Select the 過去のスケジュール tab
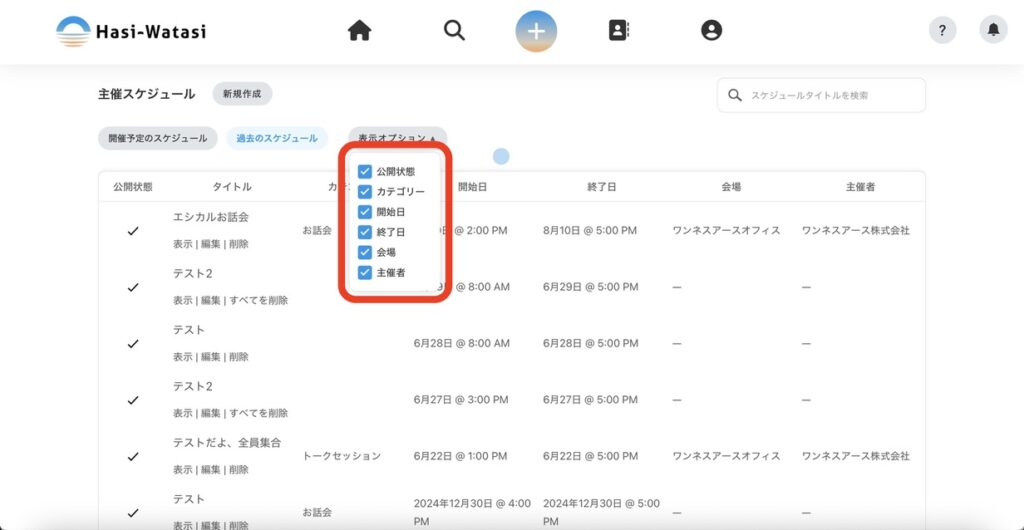Viewport: 1024px width, 530px height. click(x=277, y=138)
